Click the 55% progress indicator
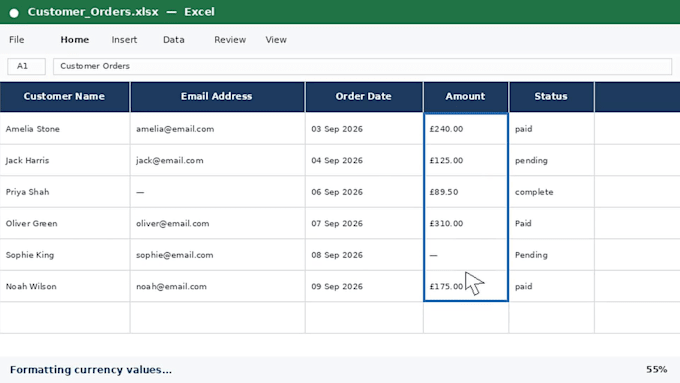This screenshot has width=680, height=383. pyautogui.click(x=657, y=370)
